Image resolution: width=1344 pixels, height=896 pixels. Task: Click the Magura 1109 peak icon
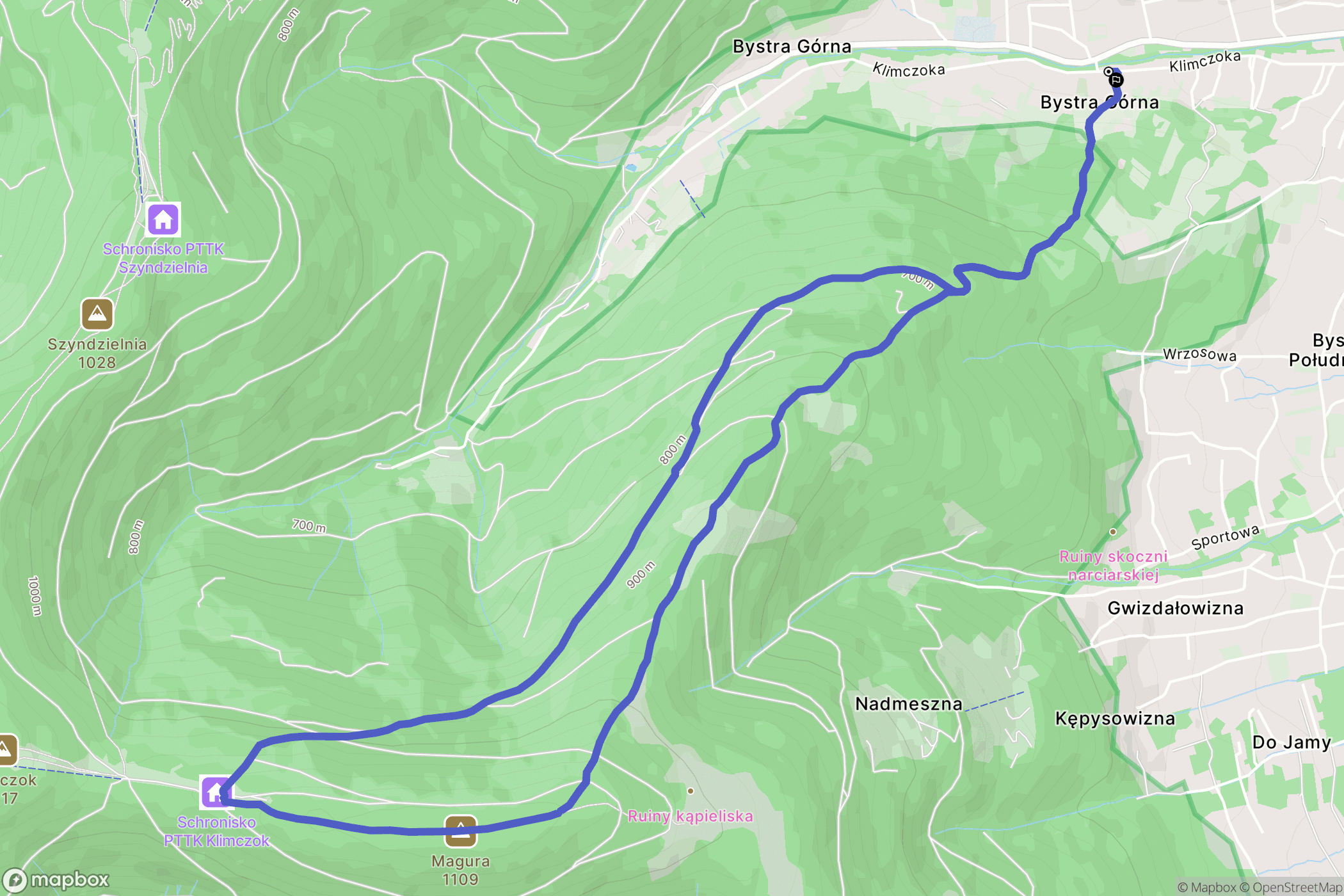(461, 831)
